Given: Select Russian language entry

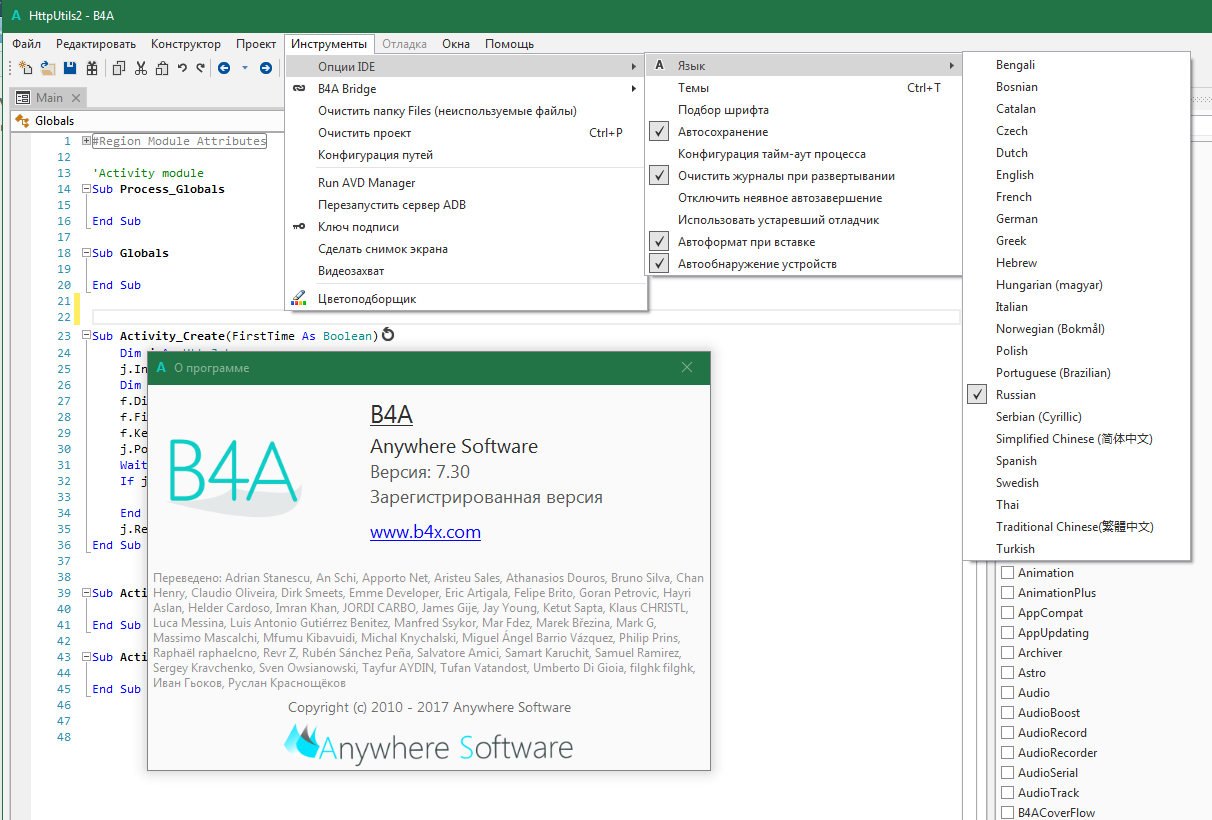Looking at the screenshot, I should point(1077,395).
